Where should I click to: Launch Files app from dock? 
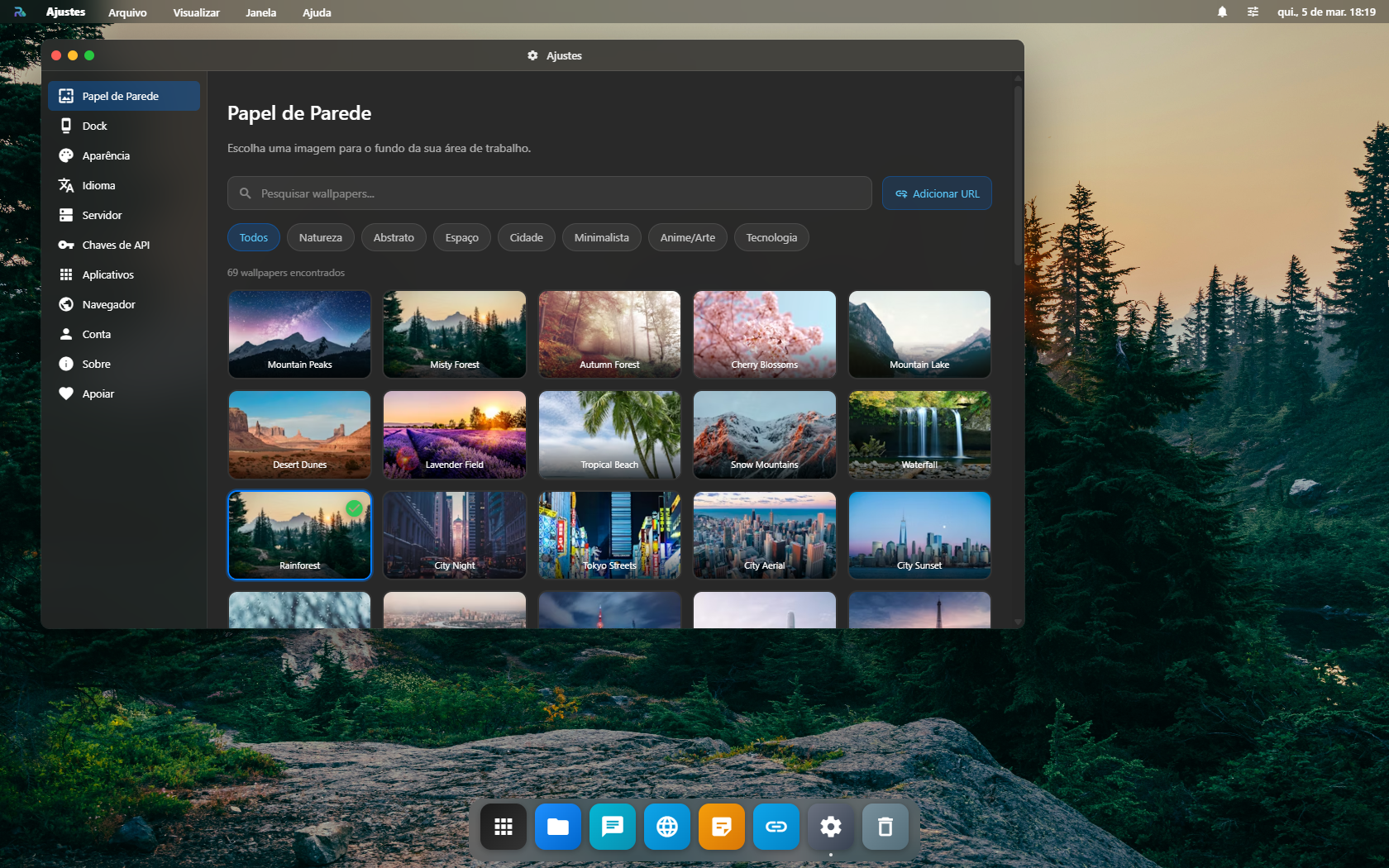click(x=557, y=826)
